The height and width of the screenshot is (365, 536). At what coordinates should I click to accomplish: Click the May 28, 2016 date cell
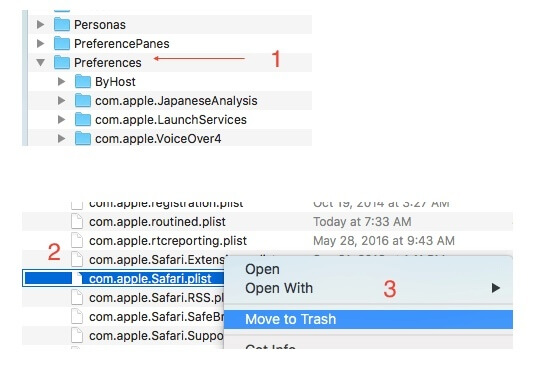pyautogui.click(x=384, y=241)
